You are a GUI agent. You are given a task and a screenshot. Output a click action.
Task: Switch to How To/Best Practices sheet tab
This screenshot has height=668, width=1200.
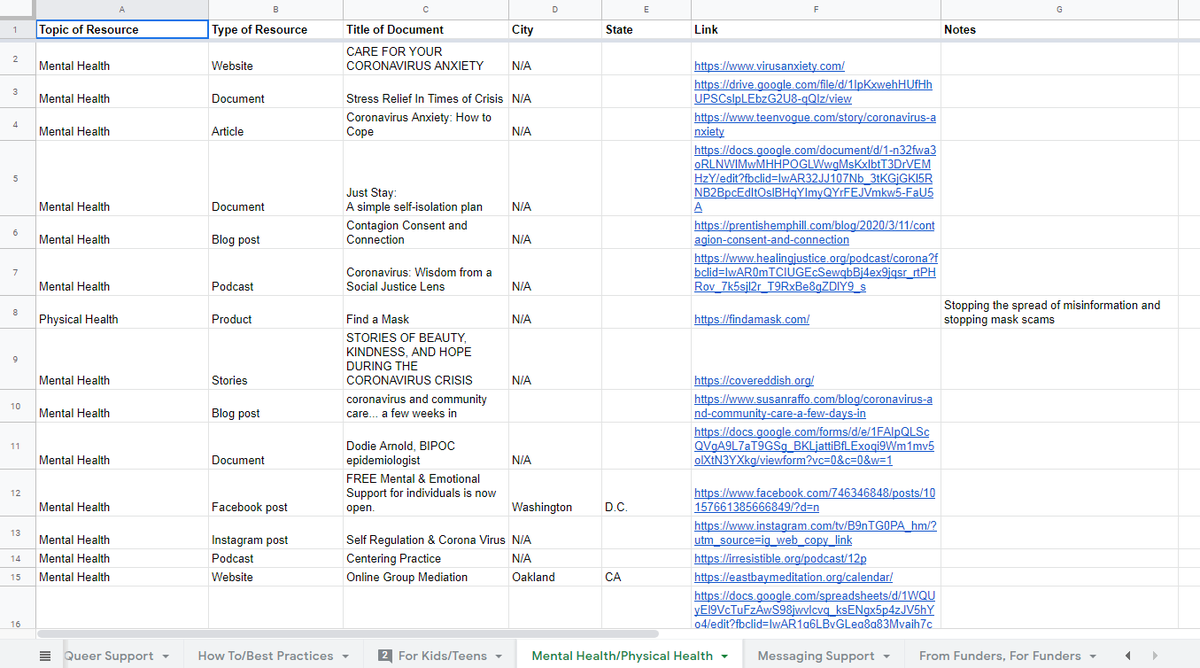click(x=266, y=656)
